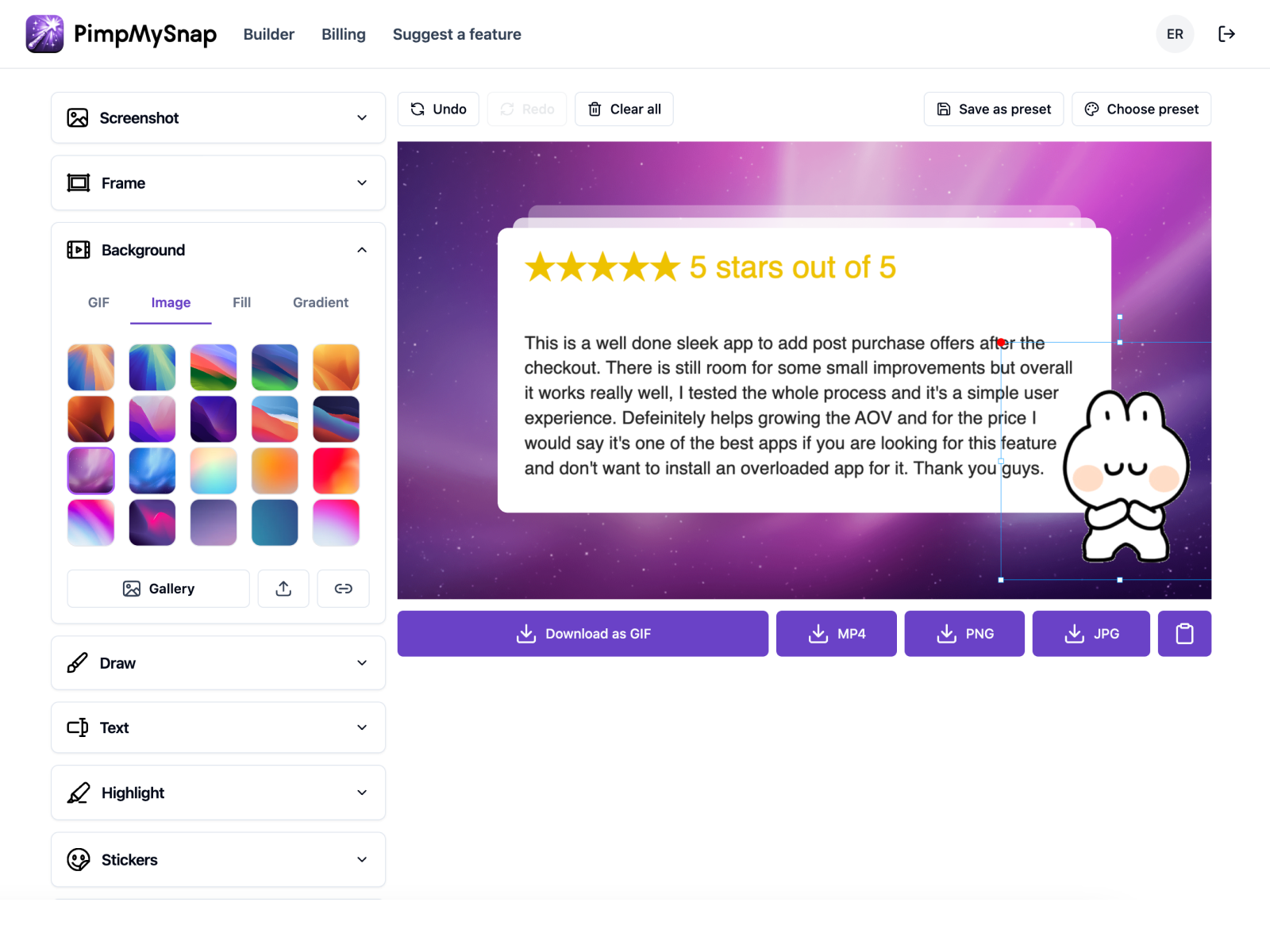
Task: Switch to the Gradient background tab
Action: pyautogui.click(x=320, y=302)
